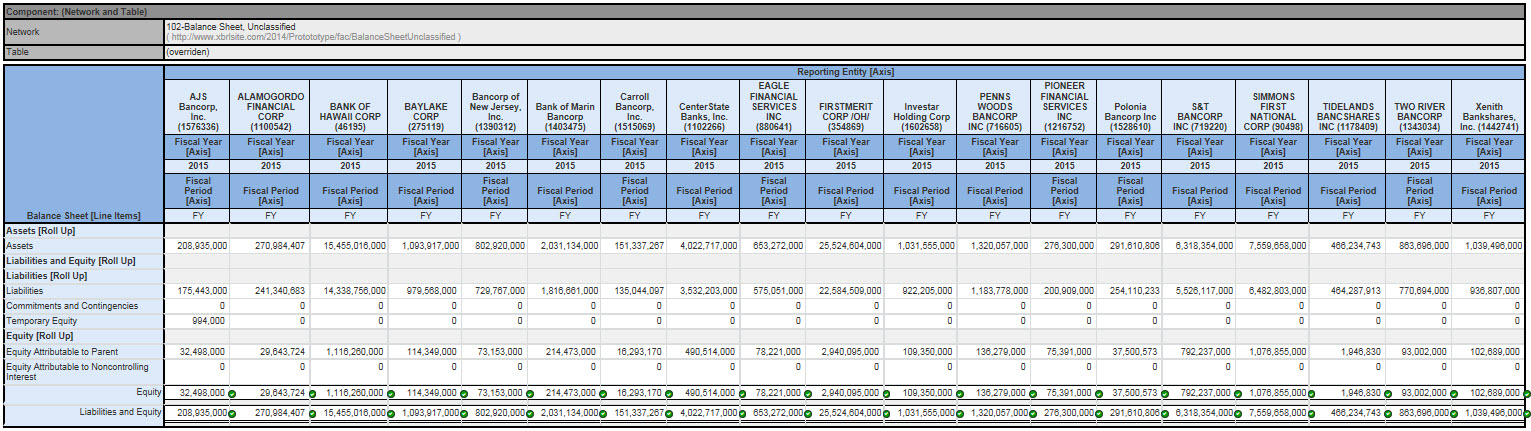
Task: Select the EAGLE FINANCIAL SERVICES INC column header
Action: pyautogui.click(x=774, y=106)
